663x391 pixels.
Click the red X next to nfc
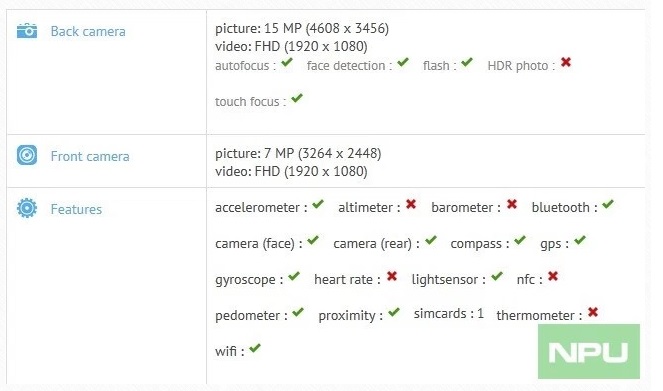coord(553,276)
